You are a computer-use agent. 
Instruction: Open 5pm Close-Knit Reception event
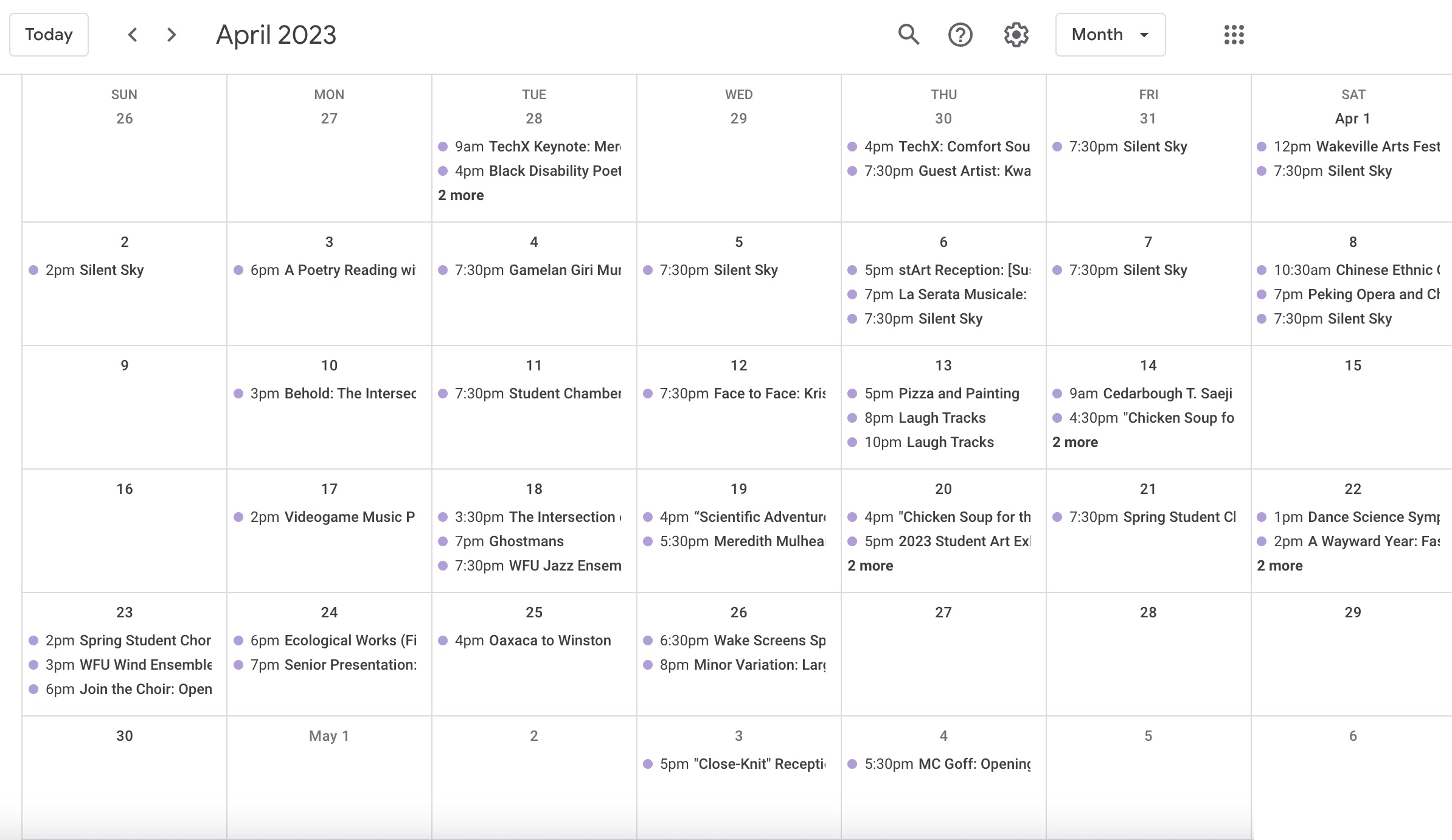[x=735, y=764]
